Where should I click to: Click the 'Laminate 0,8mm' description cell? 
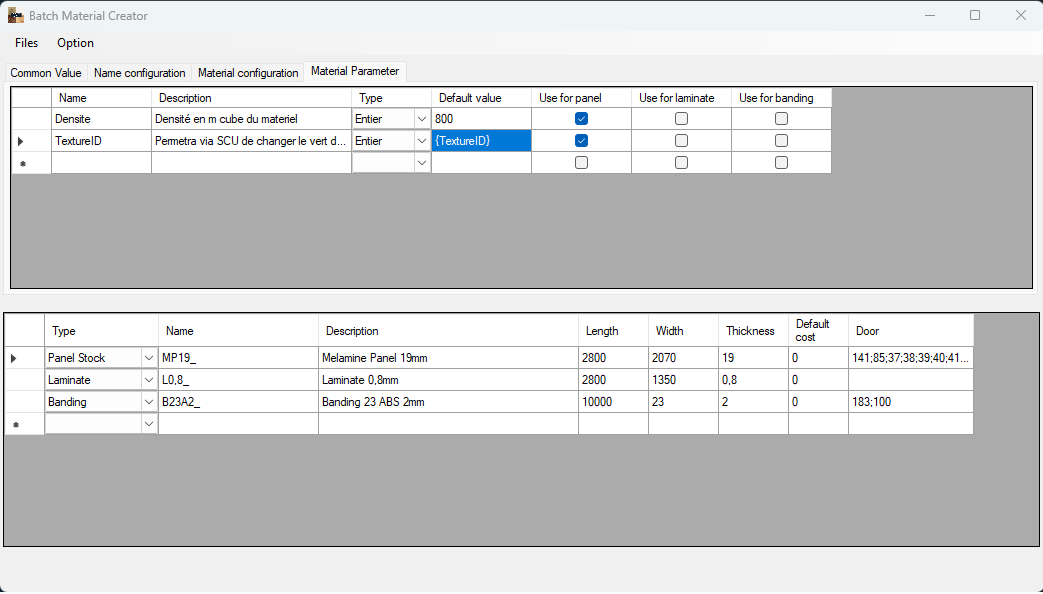[x=448, y=380]
